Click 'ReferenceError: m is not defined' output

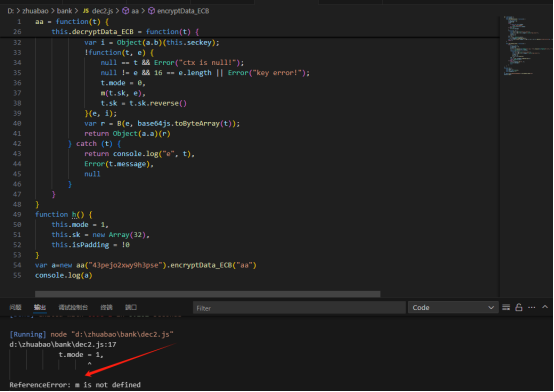[75, 385]
